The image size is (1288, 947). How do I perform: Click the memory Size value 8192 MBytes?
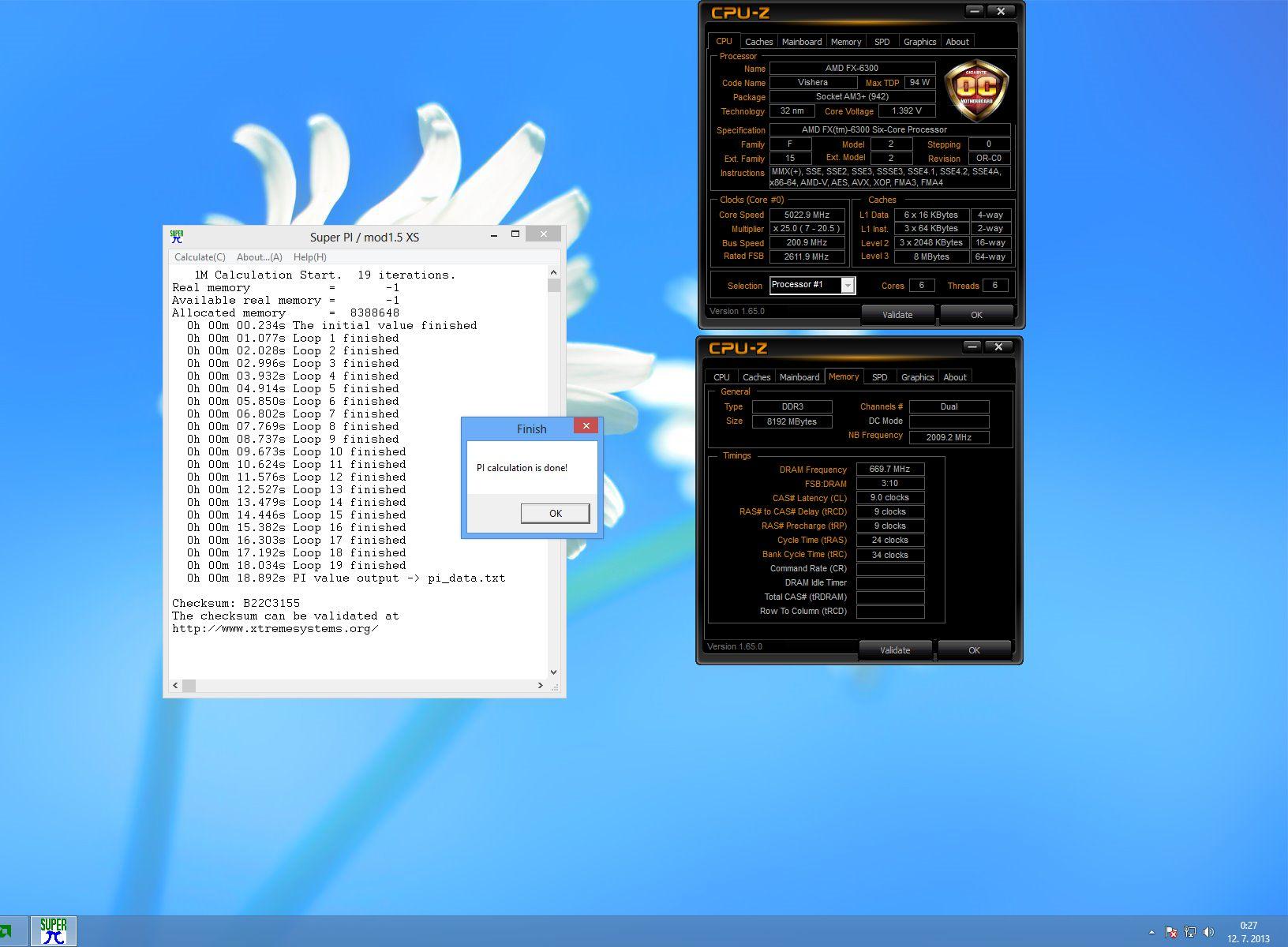coord(792,421)
